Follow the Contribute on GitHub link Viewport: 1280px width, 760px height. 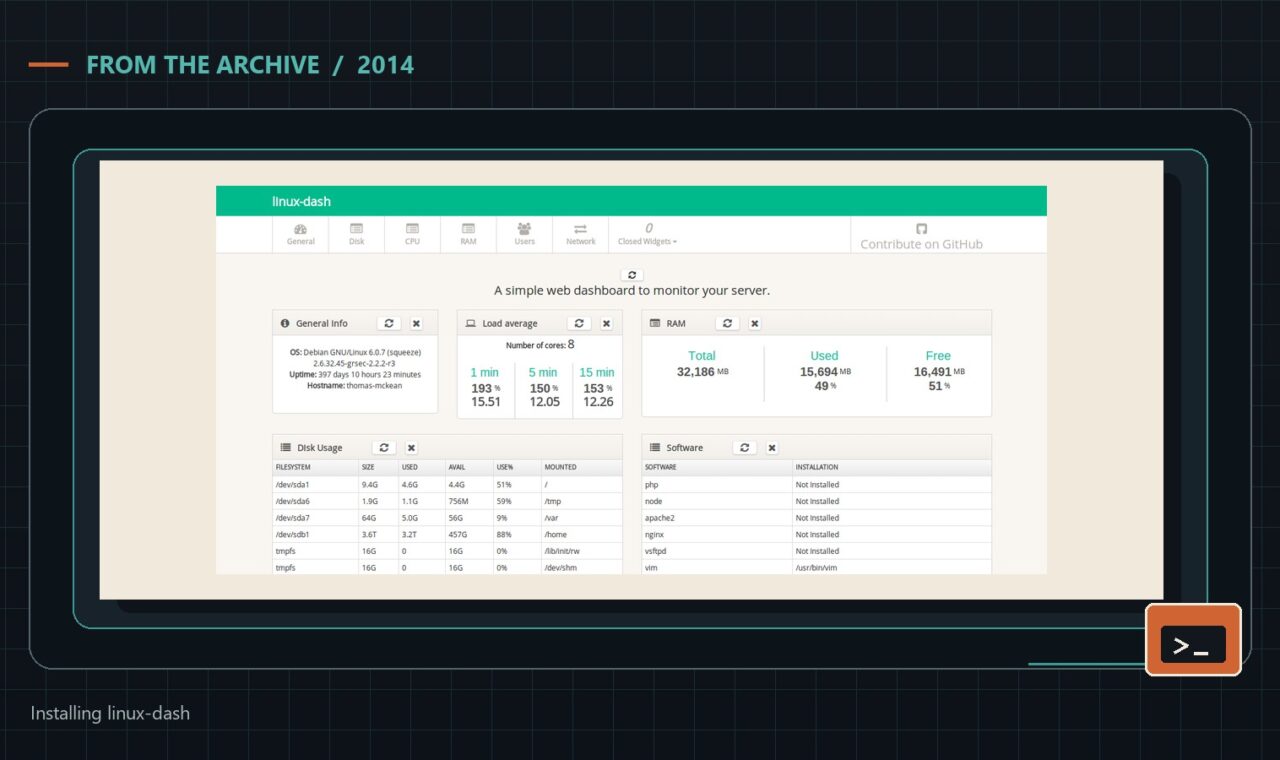point(921,237)
